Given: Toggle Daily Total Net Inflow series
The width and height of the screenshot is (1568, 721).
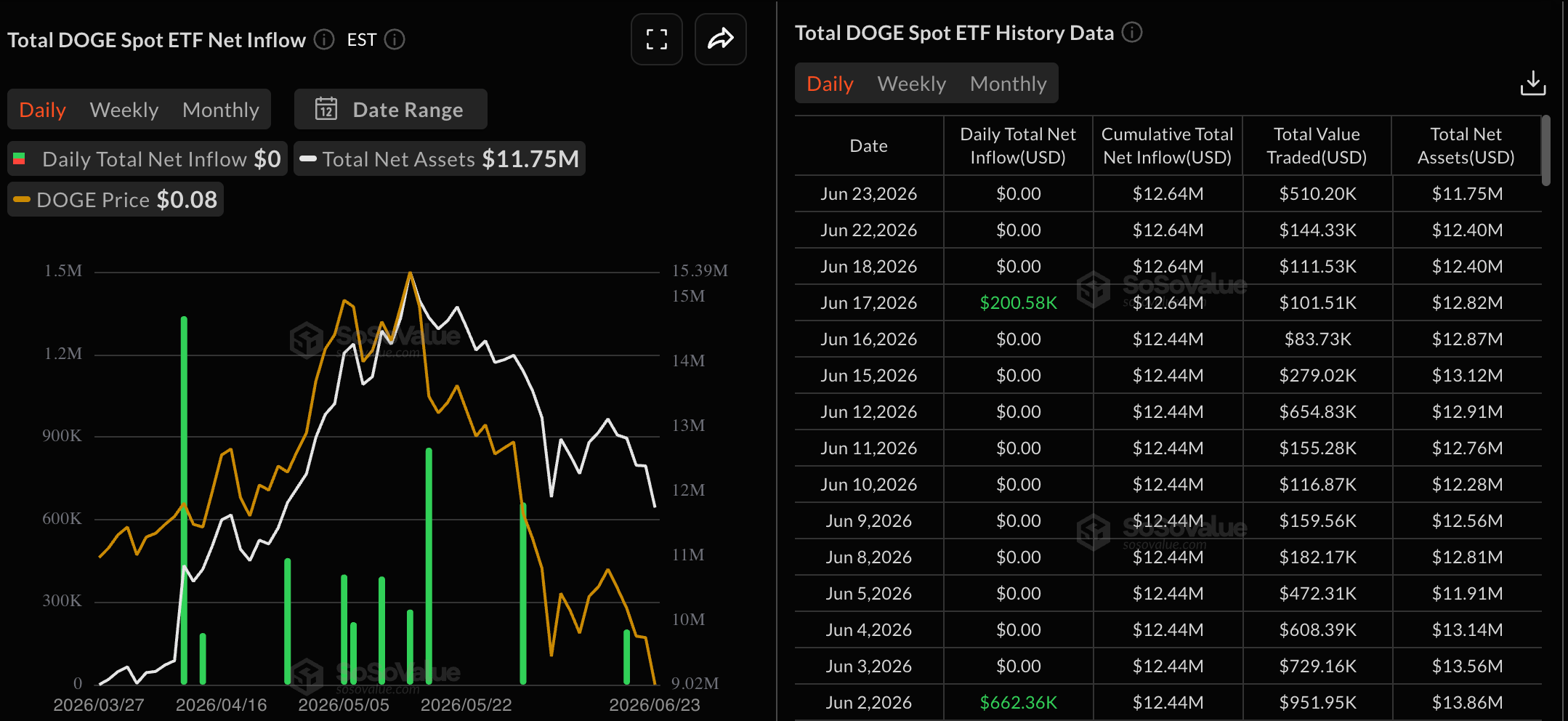Looking at the screenshot, I should 147,158.
